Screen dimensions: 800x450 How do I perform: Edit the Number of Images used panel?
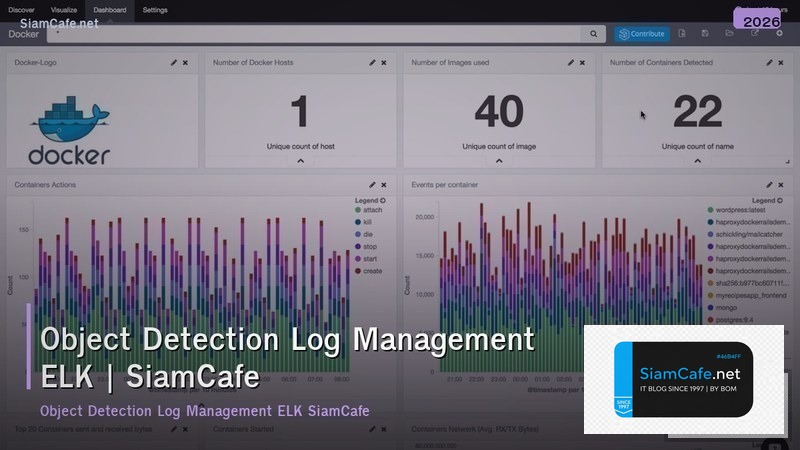pos(570,63)
